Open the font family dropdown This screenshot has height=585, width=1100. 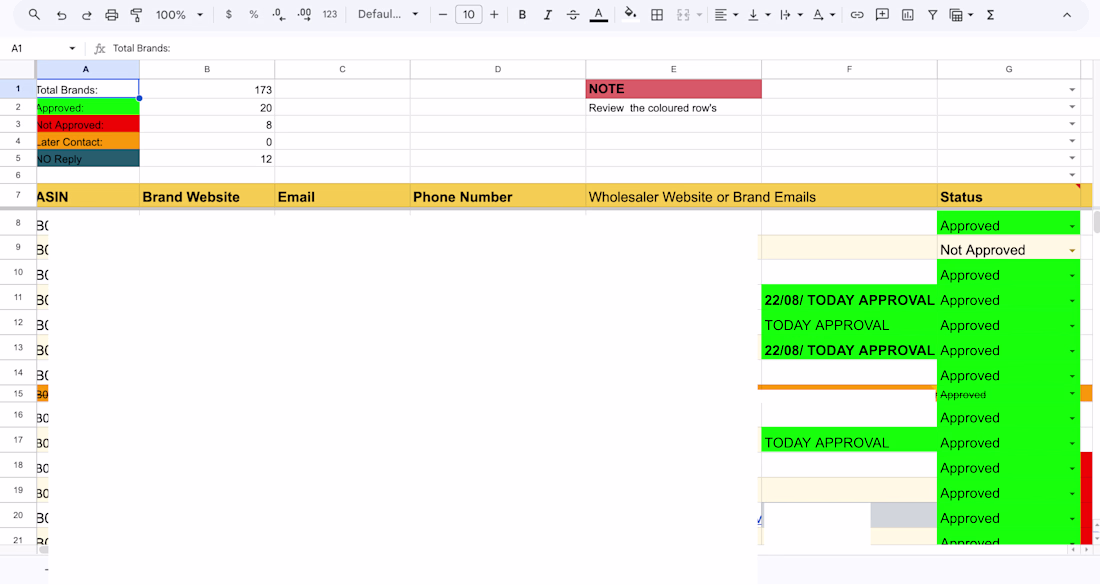click(388, 14)
